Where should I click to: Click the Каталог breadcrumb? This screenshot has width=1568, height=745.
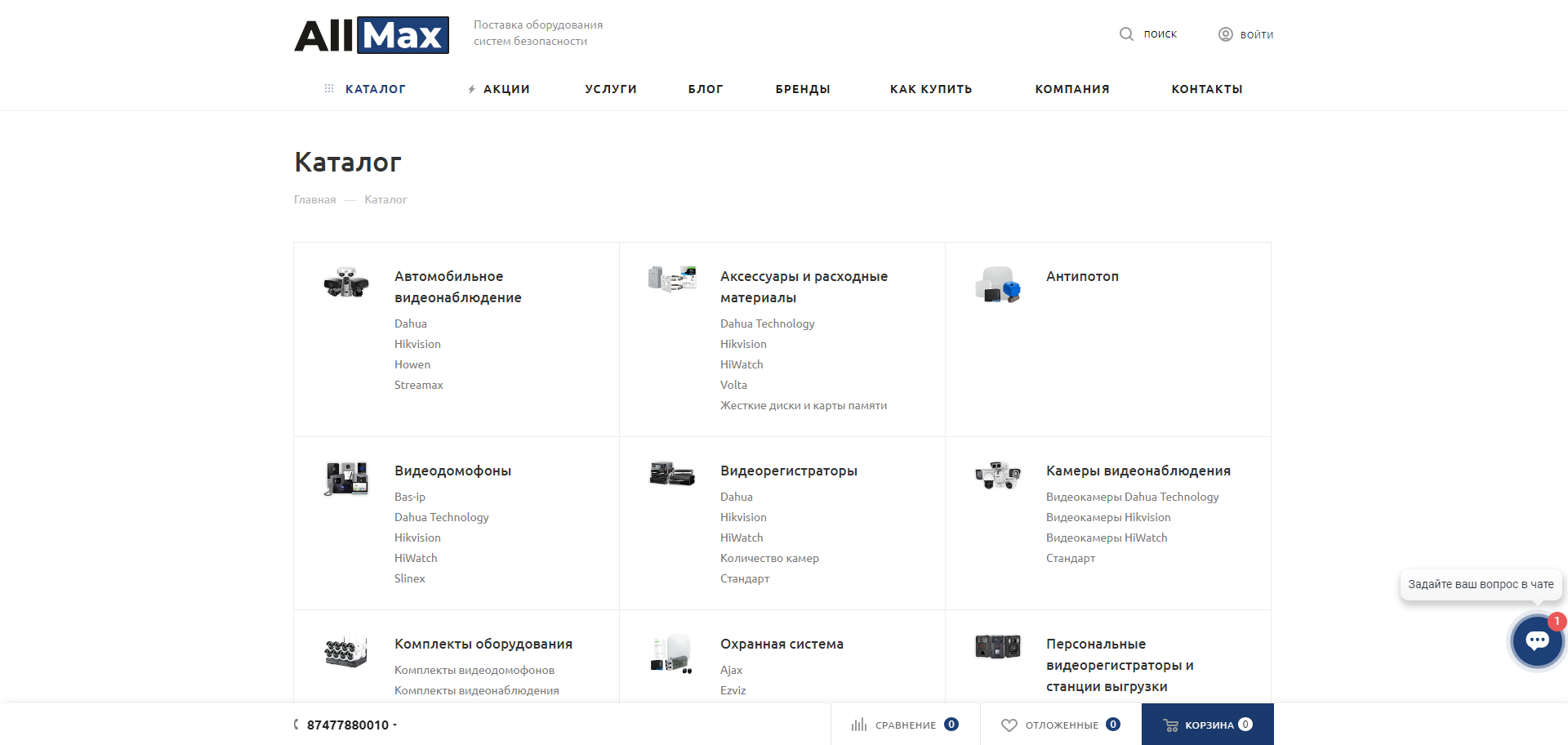point(385,199)
